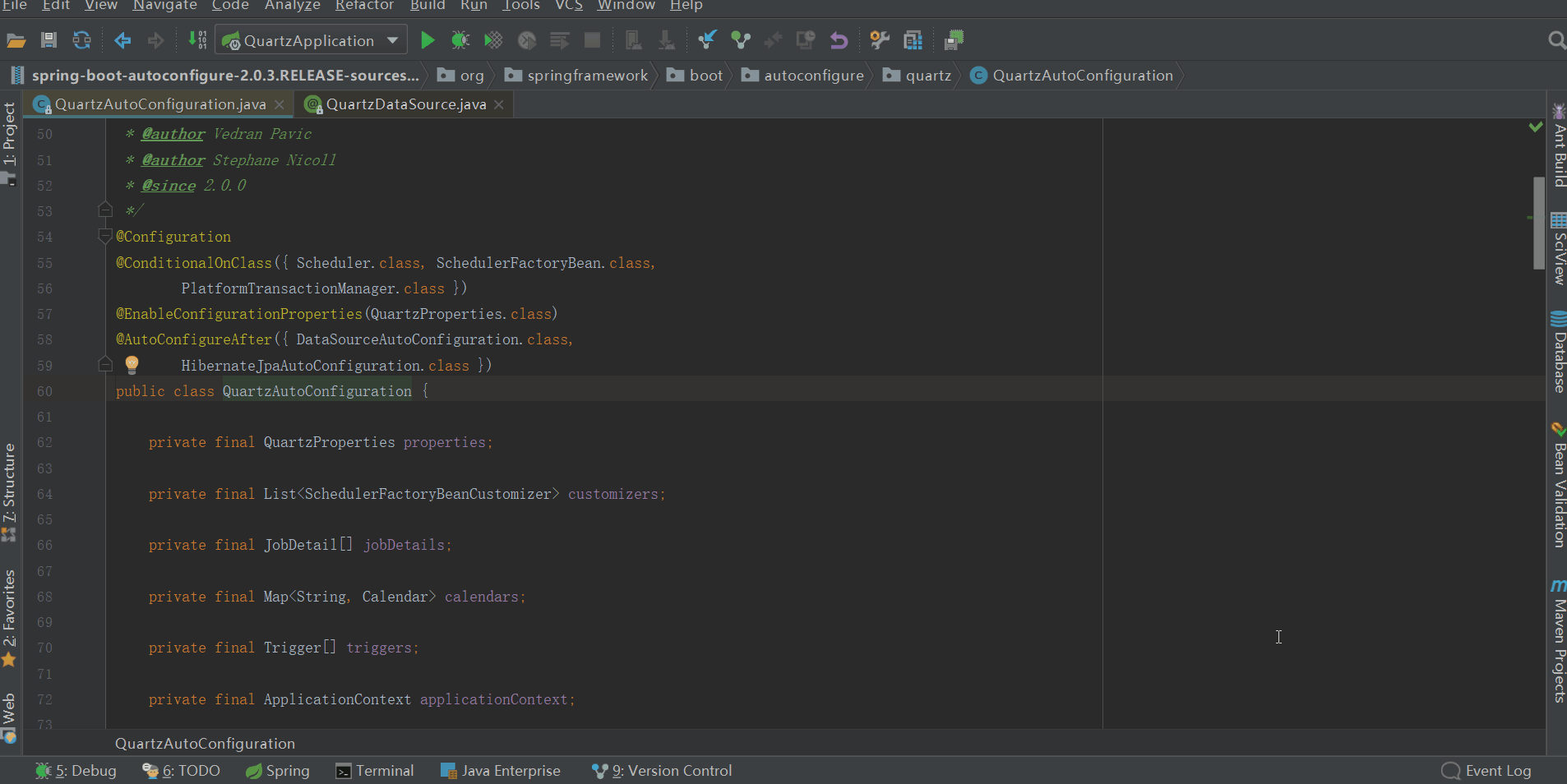The image size is (1567, 784).
Task: Switch to QuartzAutoConfiguration.java tab
Action: 160,104
